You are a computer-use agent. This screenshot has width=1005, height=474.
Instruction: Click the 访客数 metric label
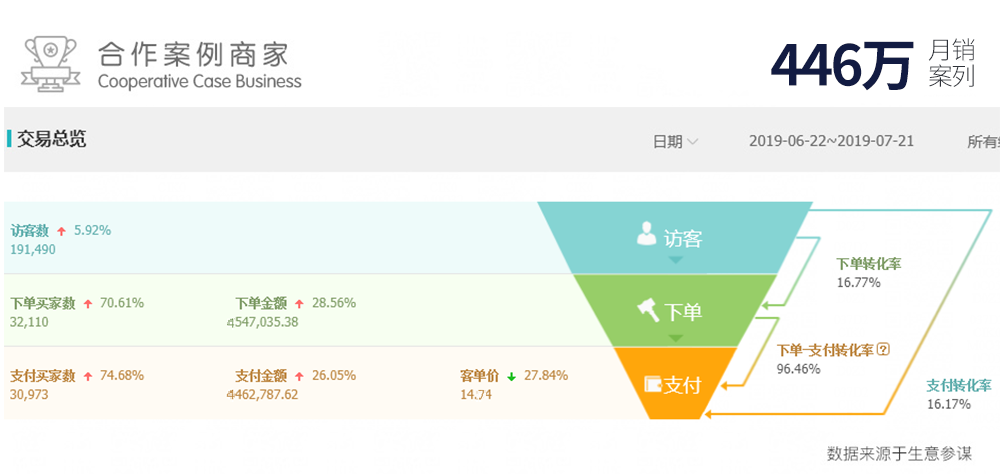[30, 231]
